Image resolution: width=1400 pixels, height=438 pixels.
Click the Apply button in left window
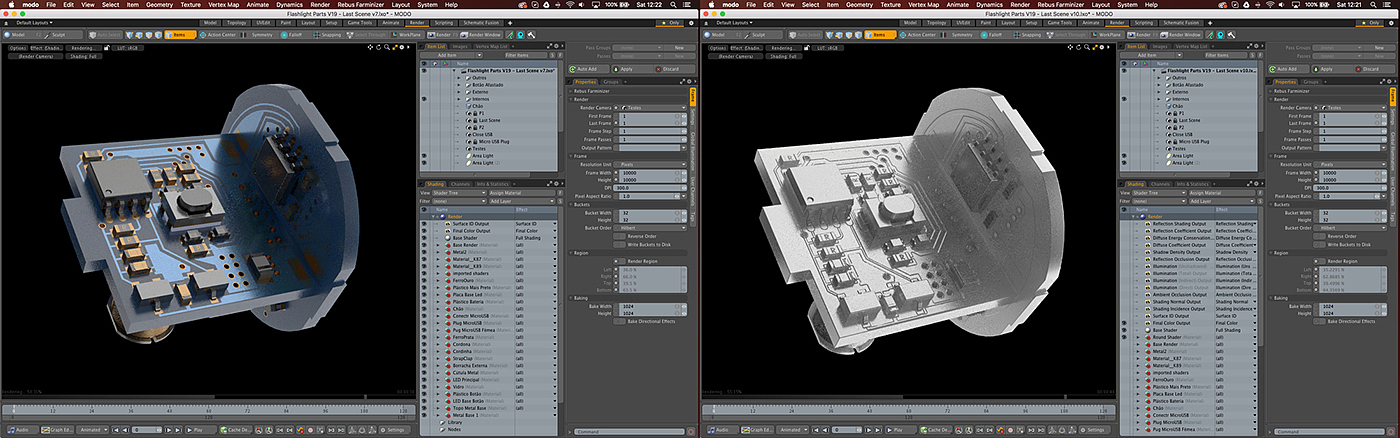626,69
